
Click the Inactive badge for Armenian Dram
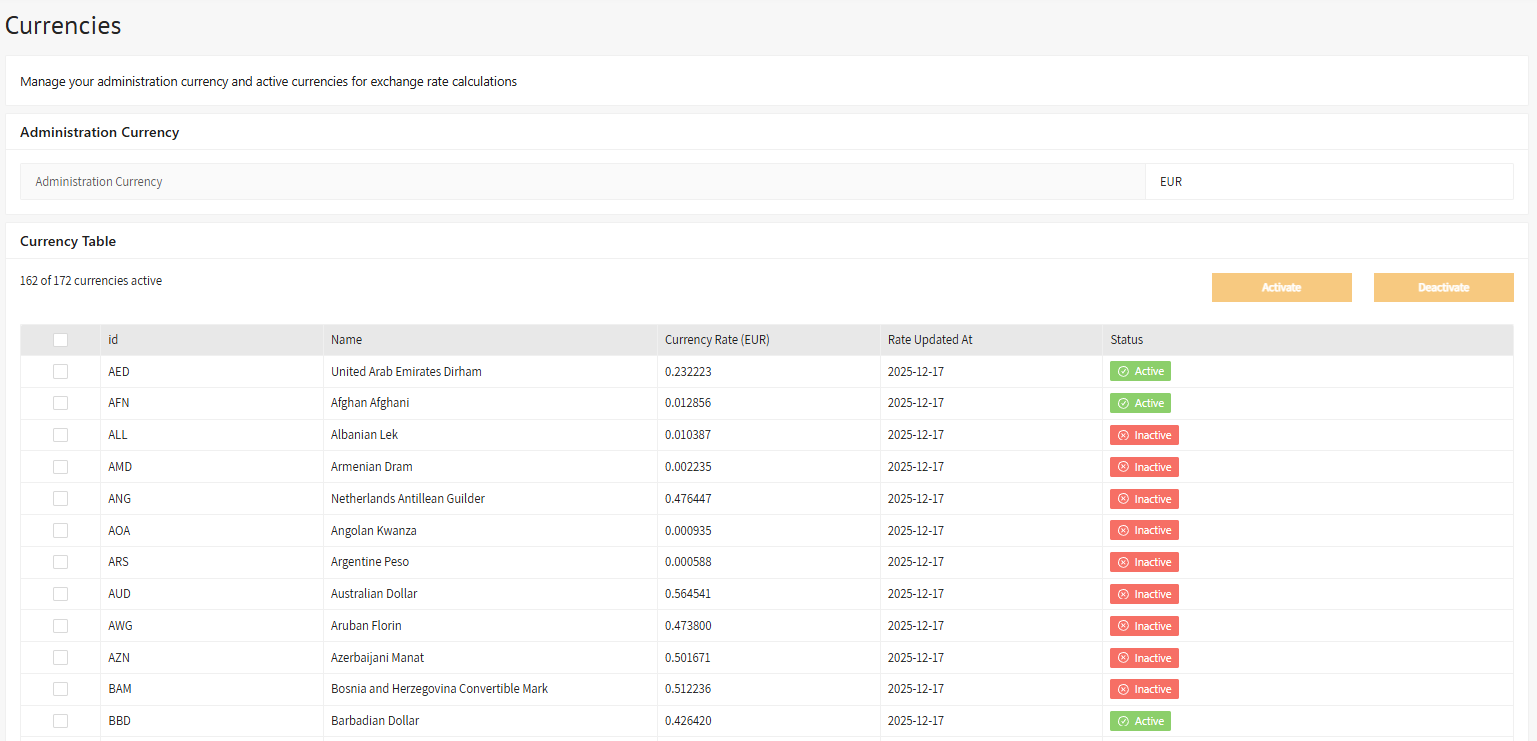[1144, 467]
